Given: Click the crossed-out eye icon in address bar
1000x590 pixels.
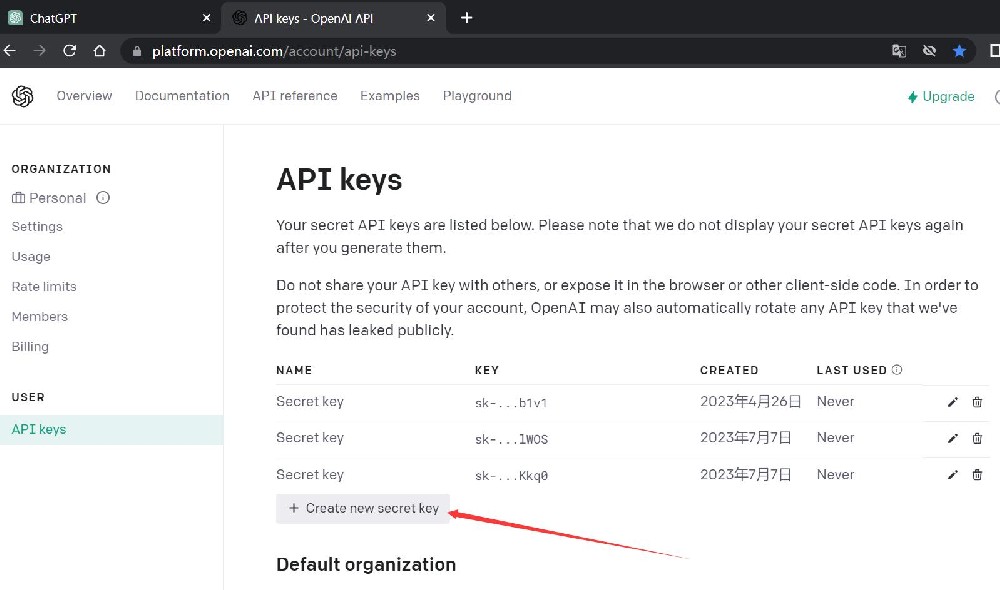Looking at the screenshot, I should 929,51.
